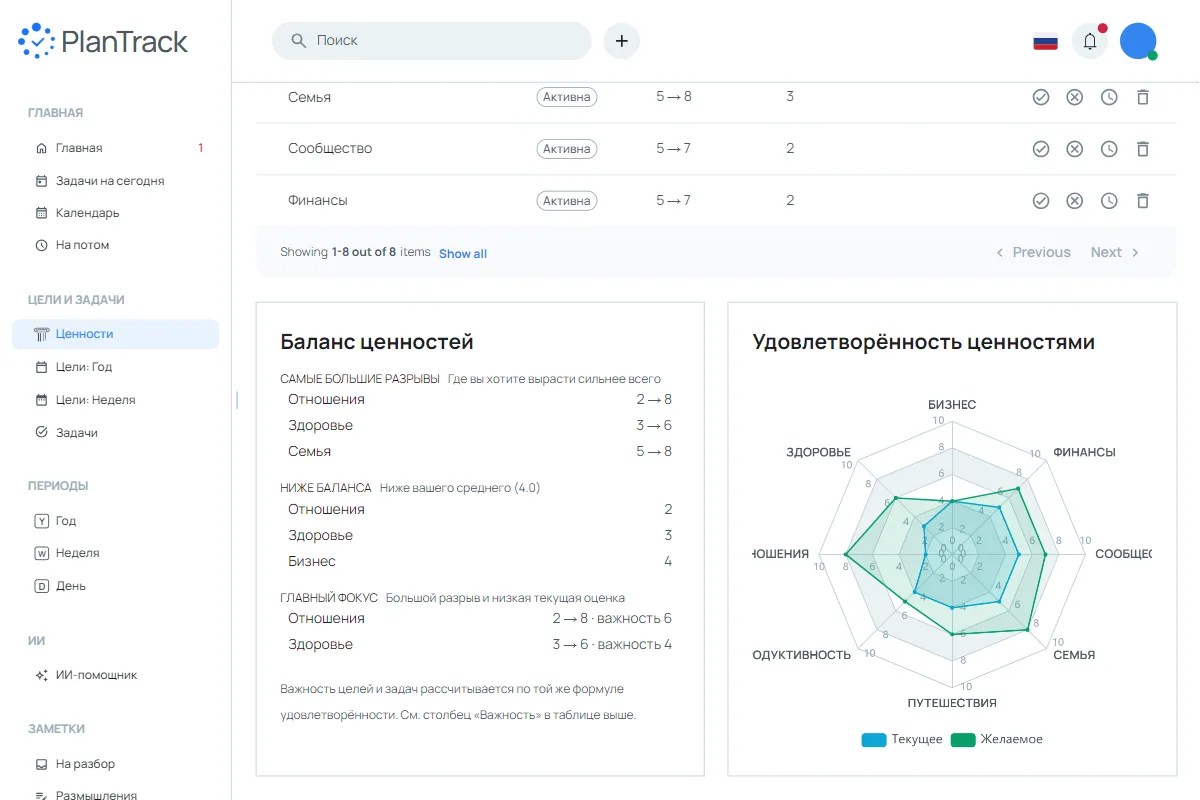Open the user profile avatar

coord(1138,41)
